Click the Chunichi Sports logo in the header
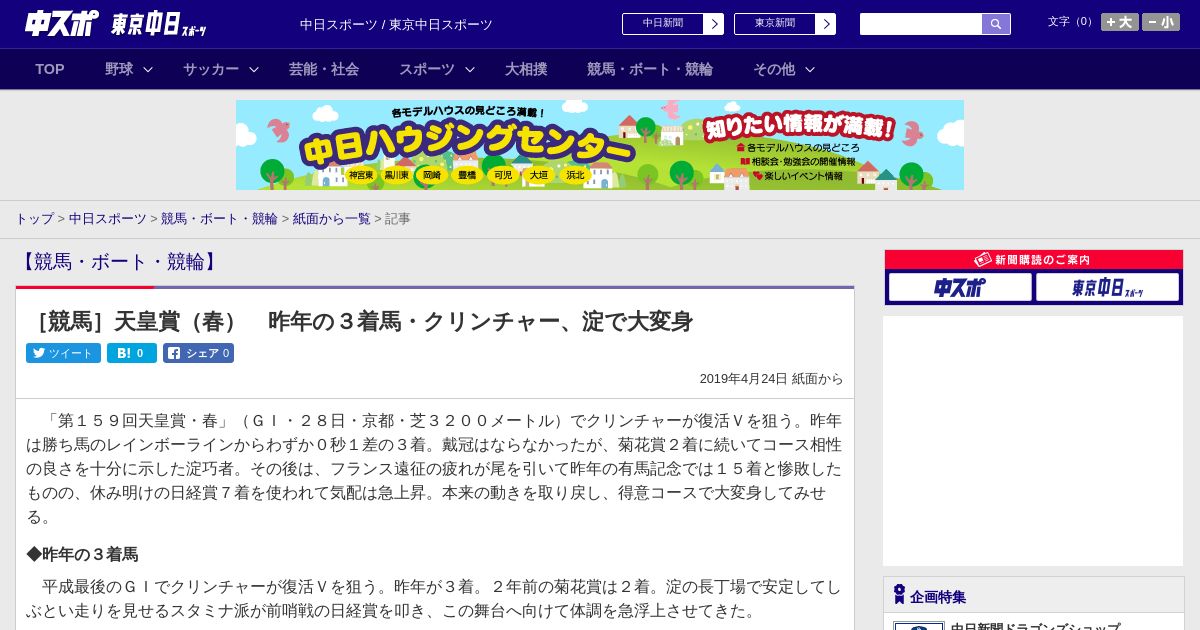Viewport: 1200px width, 630px height. 61,23
